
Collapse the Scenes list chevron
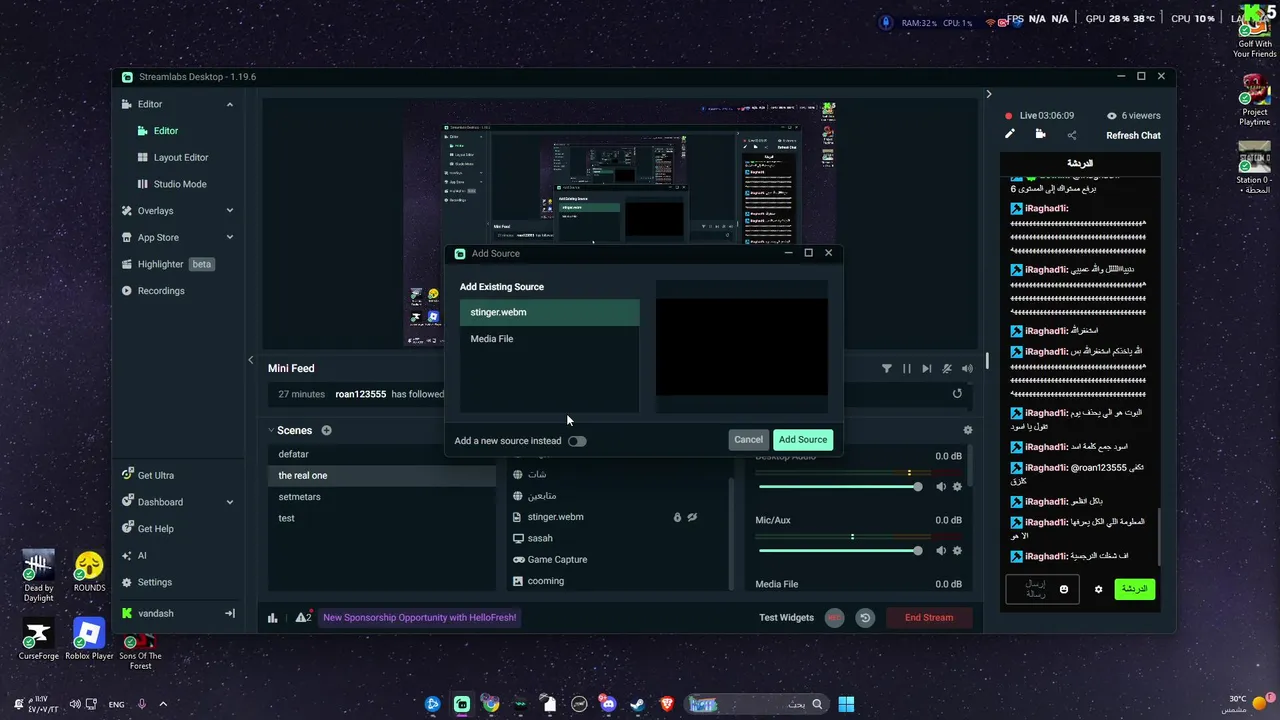point(271,431)
